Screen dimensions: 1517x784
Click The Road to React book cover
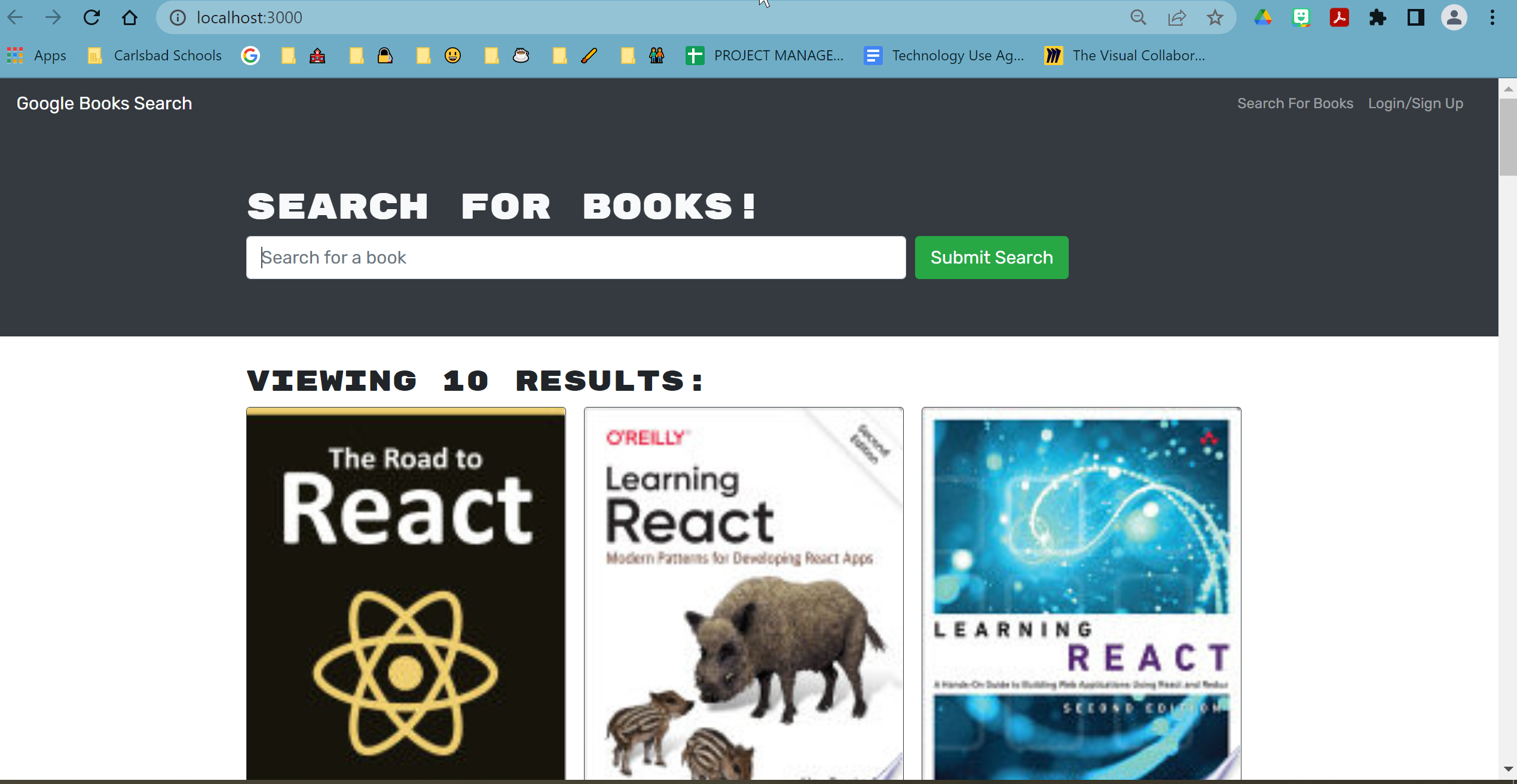406,595
